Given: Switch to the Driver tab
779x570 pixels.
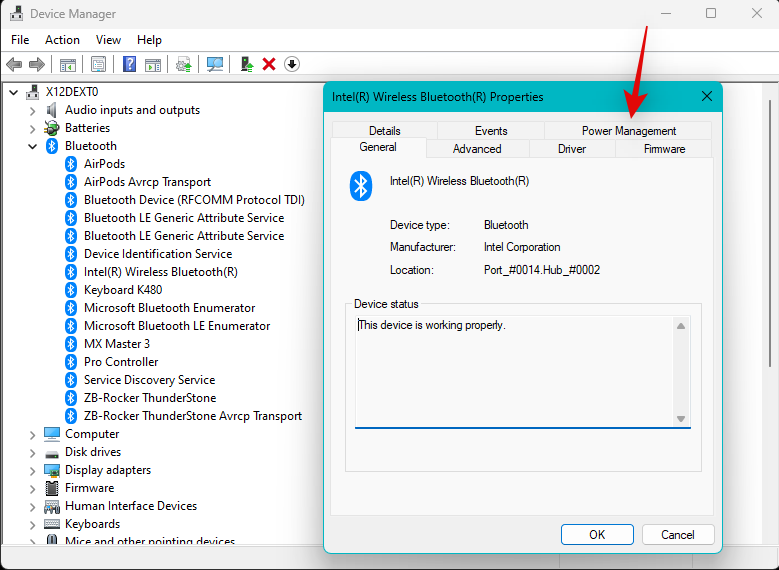Looking at the screenshot, I should click(572, 149).
